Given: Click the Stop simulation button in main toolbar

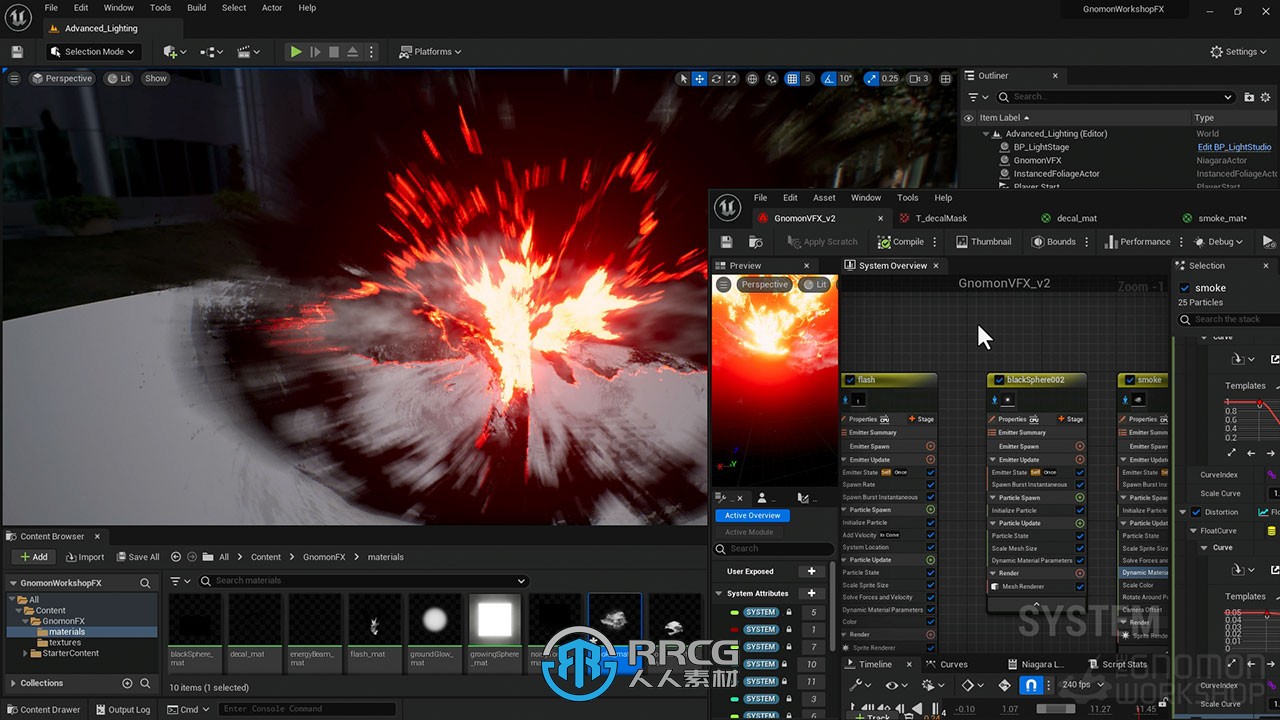Looking at the screenshot, I should click(334, 52).
